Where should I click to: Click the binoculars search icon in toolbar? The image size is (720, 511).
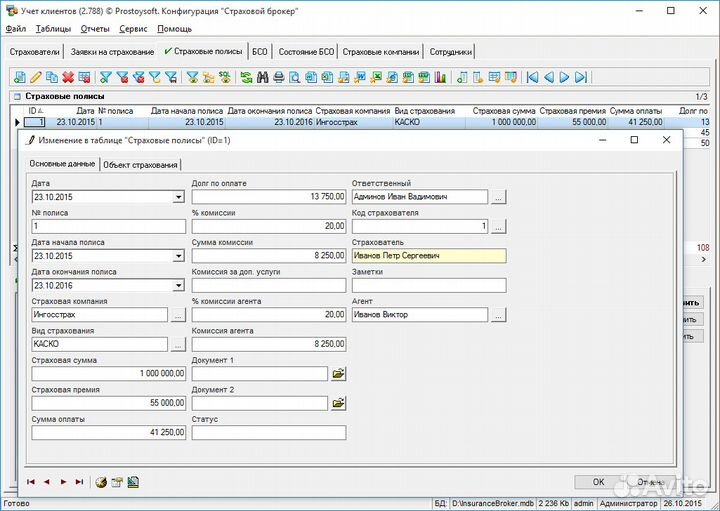tap(262, 77)
